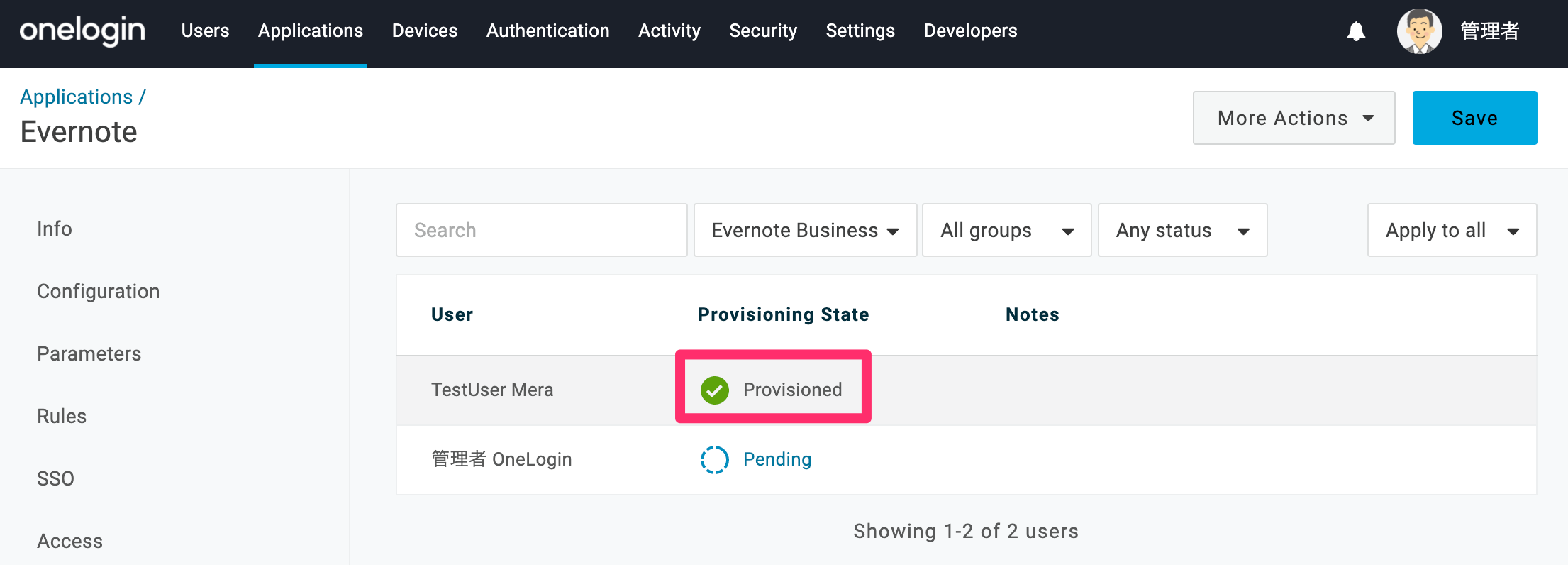The image size is (1568, 565).
Task: Open the Applications menu
Action: coord(311,31)
